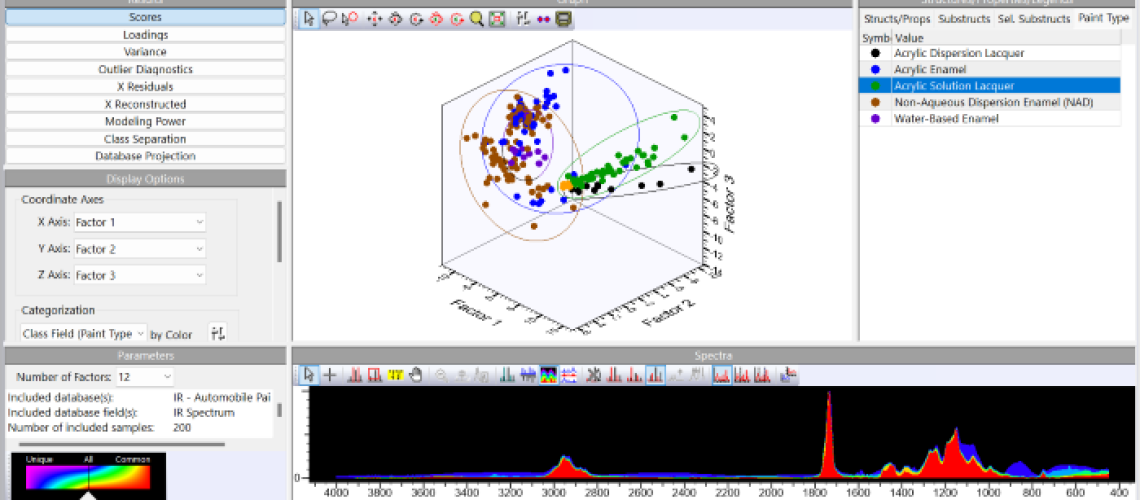The height and width of the screenshot is (500, 1140).
Task: Switch to the Sel. Substructs tab
Action: click(1035, 18)
